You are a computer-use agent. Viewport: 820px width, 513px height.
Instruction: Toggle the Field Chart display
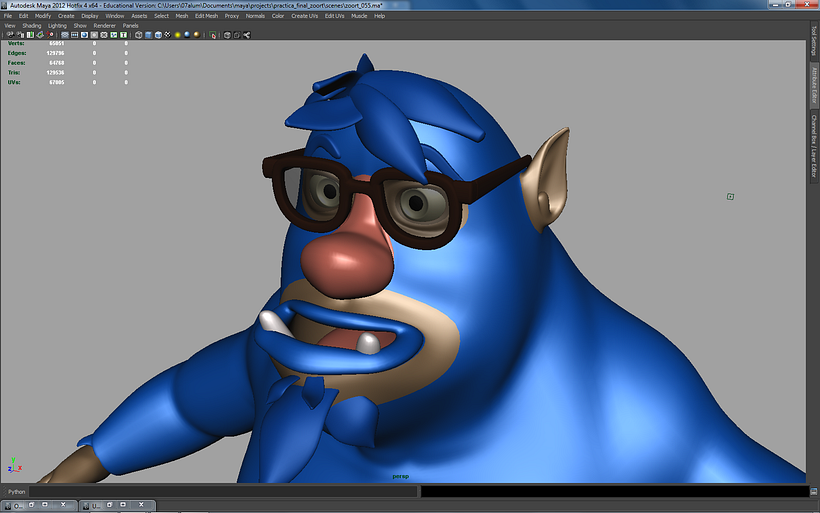pyautogui.click(x=104, y=35)
